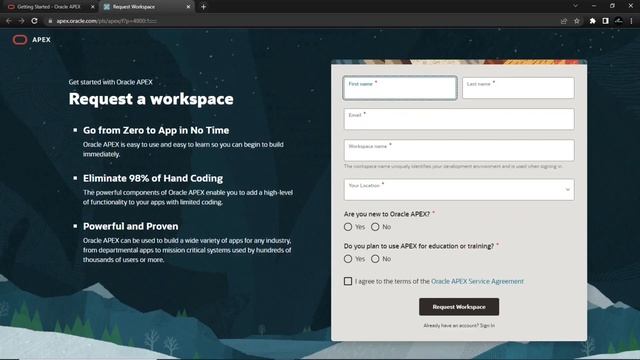Open the tab search chevron
The image size is (640, 360).
[x=576, y=6]
